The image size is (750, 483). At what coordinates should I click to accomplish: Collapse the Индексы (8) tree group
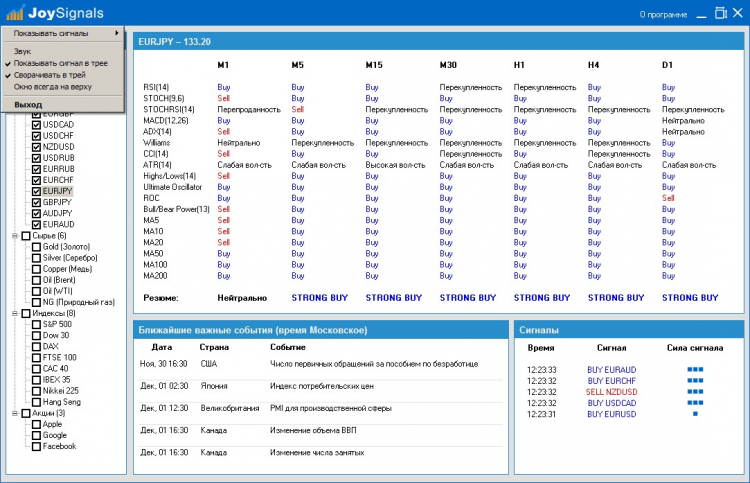14,313
